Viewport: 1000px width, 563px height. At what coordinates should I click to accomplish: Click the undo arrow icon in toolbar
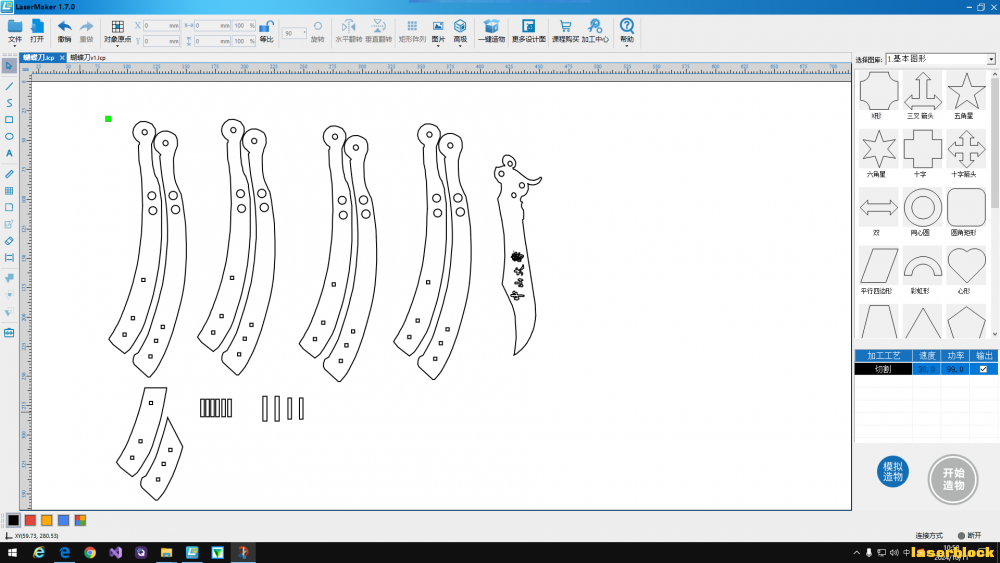[64, 27]
